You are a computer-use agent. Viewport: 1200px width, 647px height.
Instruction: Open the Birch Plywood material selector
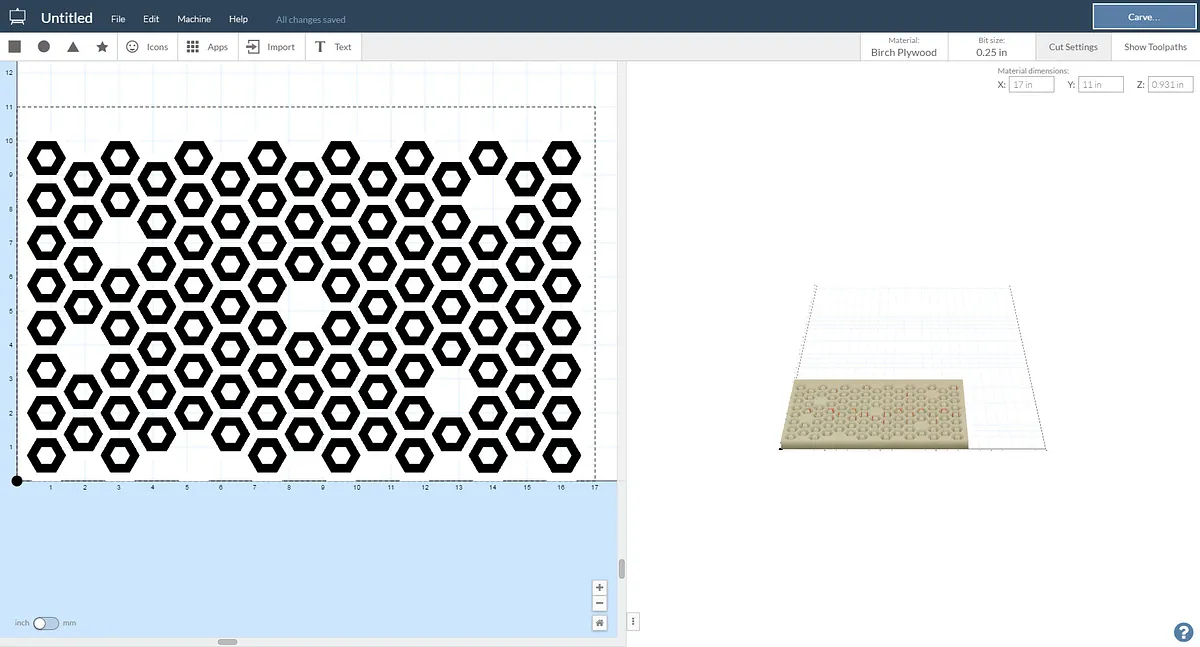(x=903, y=47)
